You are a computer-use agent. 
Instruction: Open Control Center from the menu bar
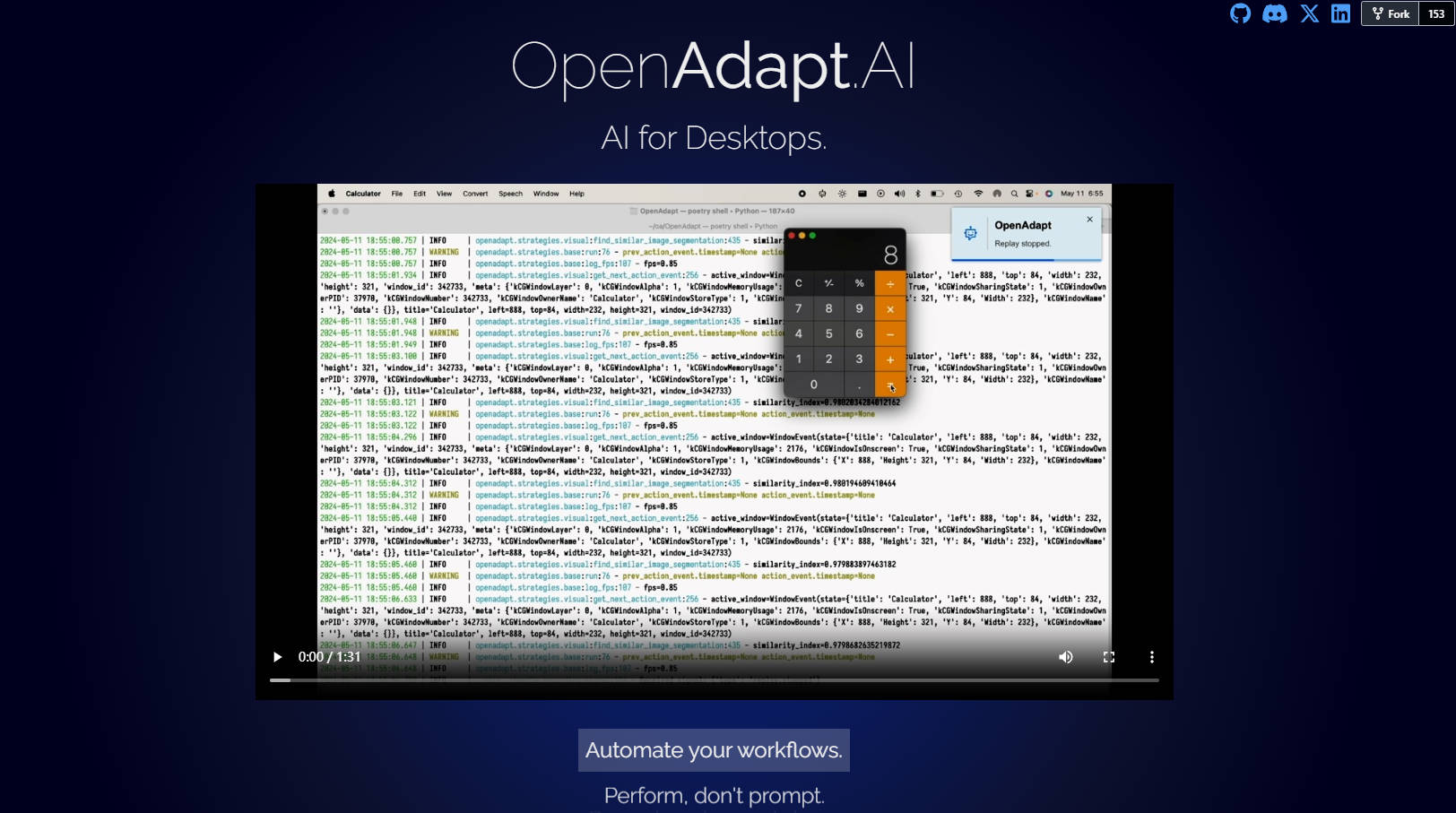[x=1029, y=193]
